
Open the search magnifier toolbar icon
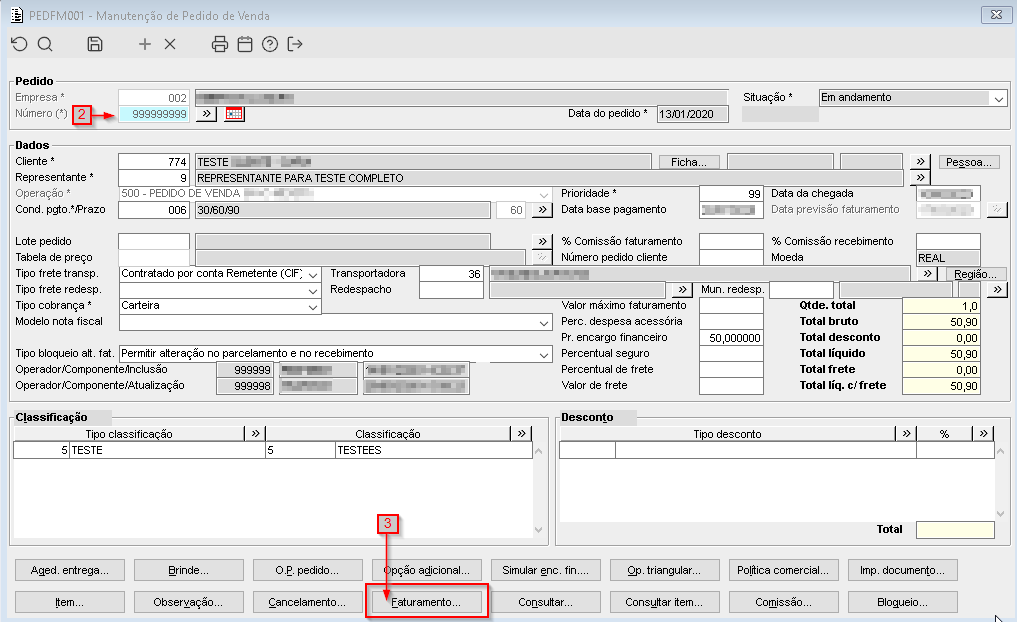click(45, 44)
